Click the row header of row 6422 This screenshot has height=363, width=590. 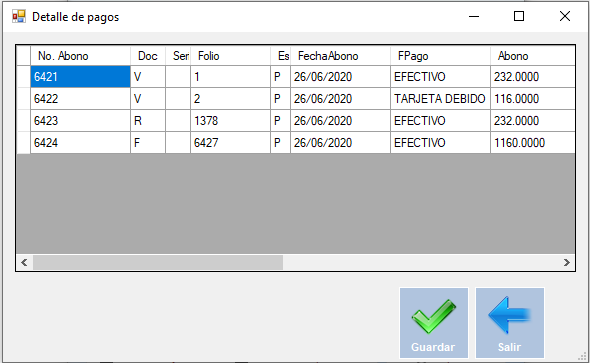click(x=23, y=99)
